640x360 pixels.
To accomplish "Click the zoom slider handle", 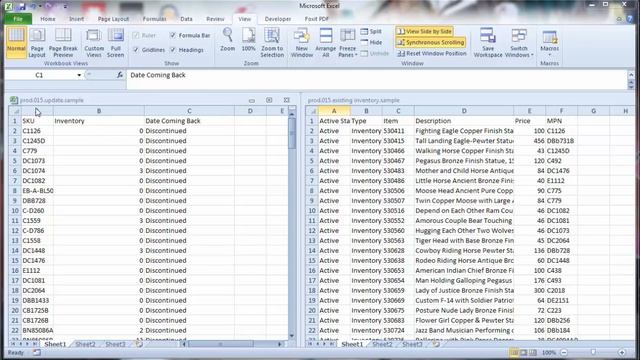I will [593, 353].
